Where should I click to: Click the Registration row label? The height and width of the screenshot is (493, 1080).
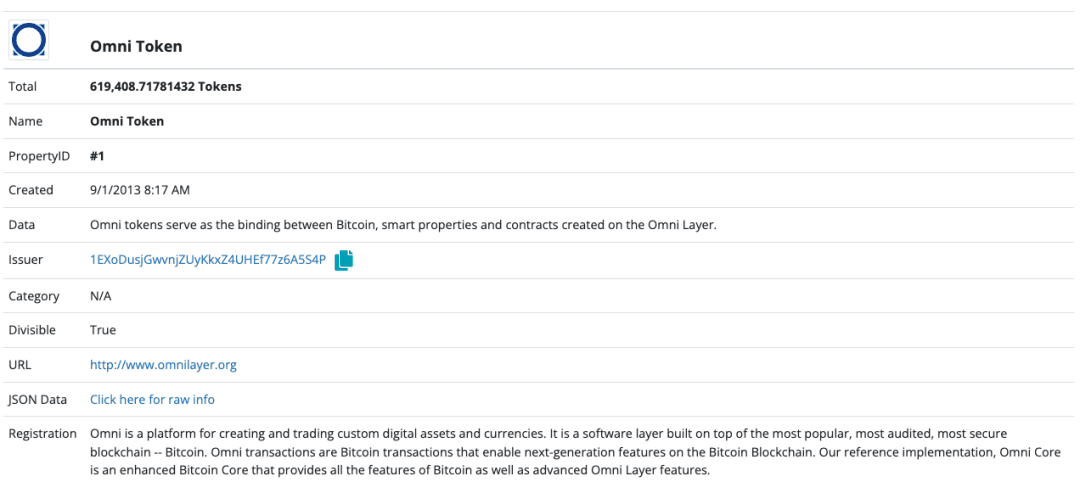(x=43, y=434)
